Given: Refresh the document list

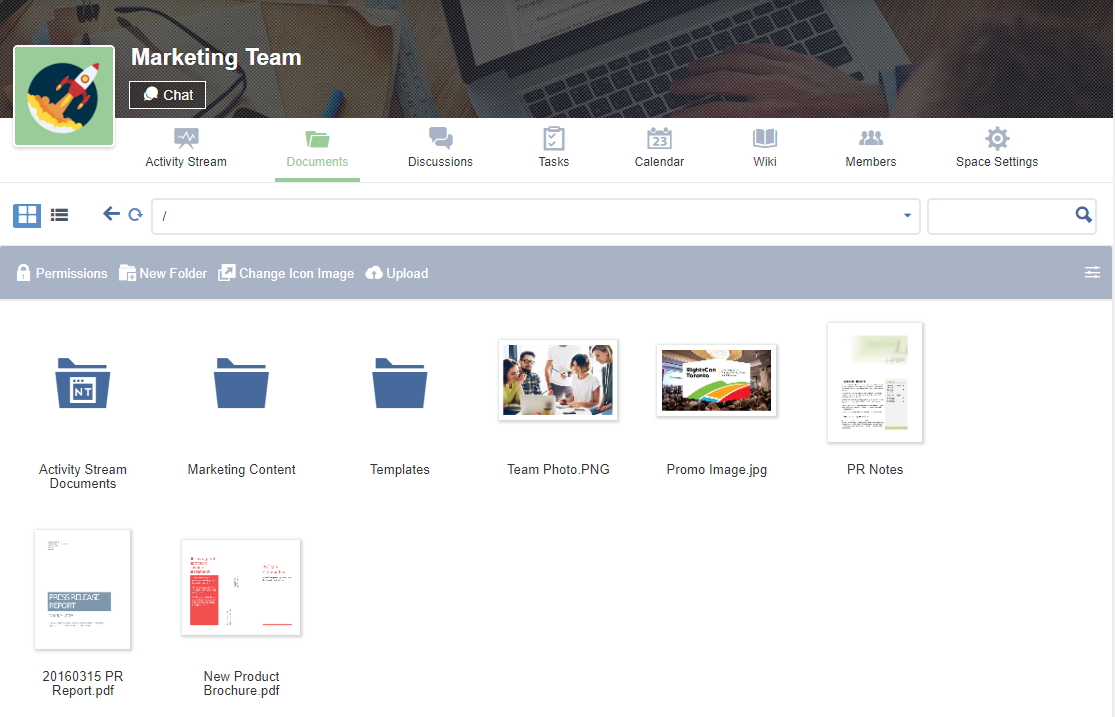Looking at the screenshot, I should click(135, 215).
